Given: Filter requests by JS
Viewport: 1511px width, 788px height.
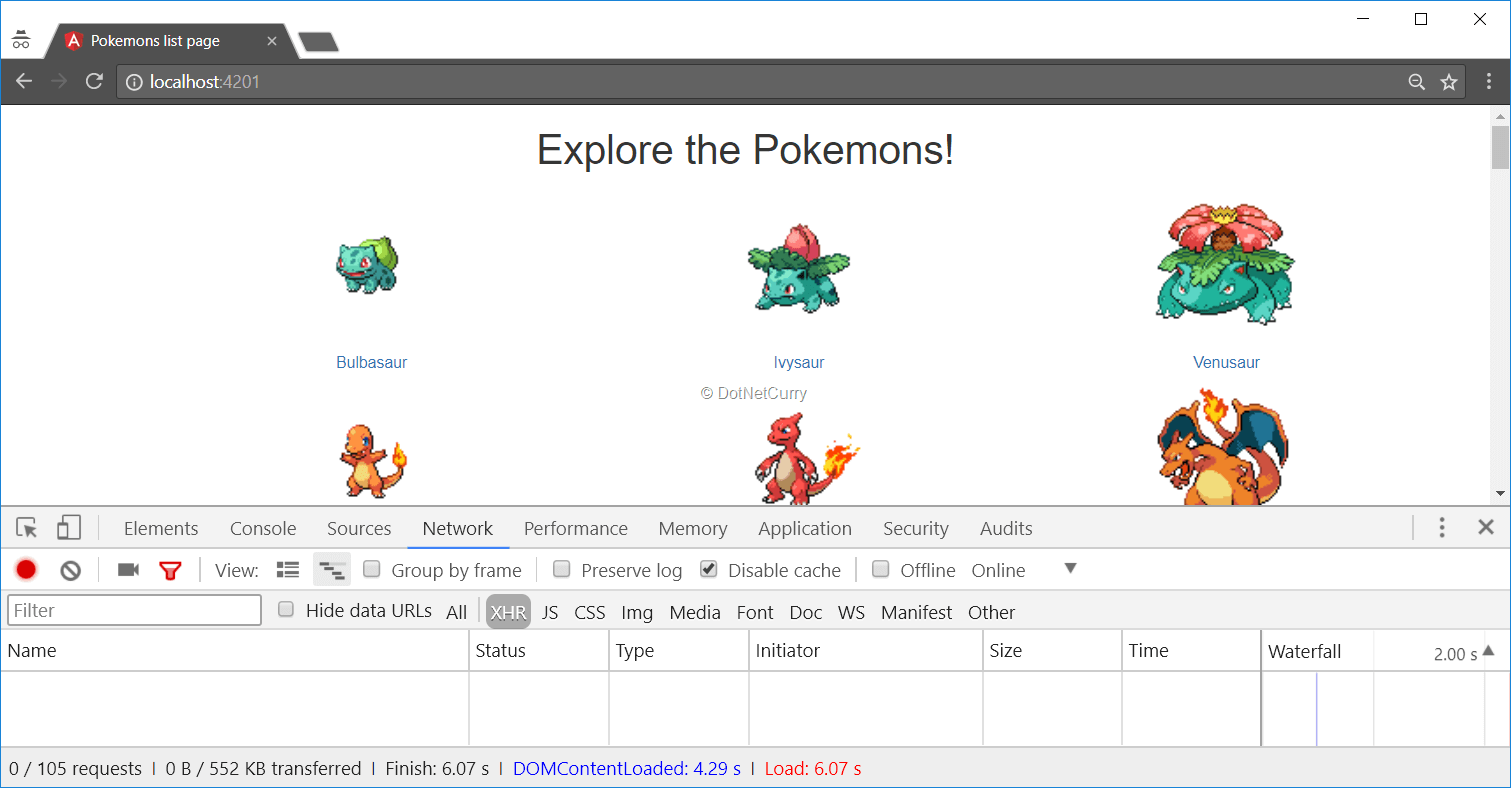Looking at the screenshot, I should point(550,612).
